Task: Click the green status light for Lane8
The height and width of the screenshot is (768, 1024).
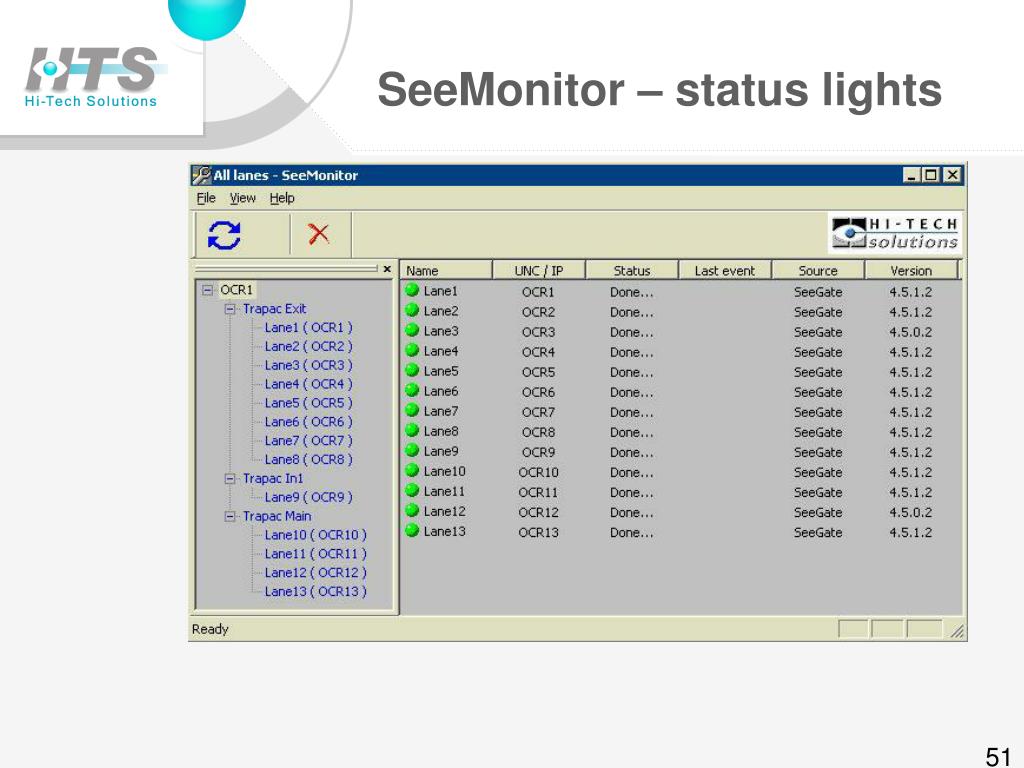Action: coord(412,430)
